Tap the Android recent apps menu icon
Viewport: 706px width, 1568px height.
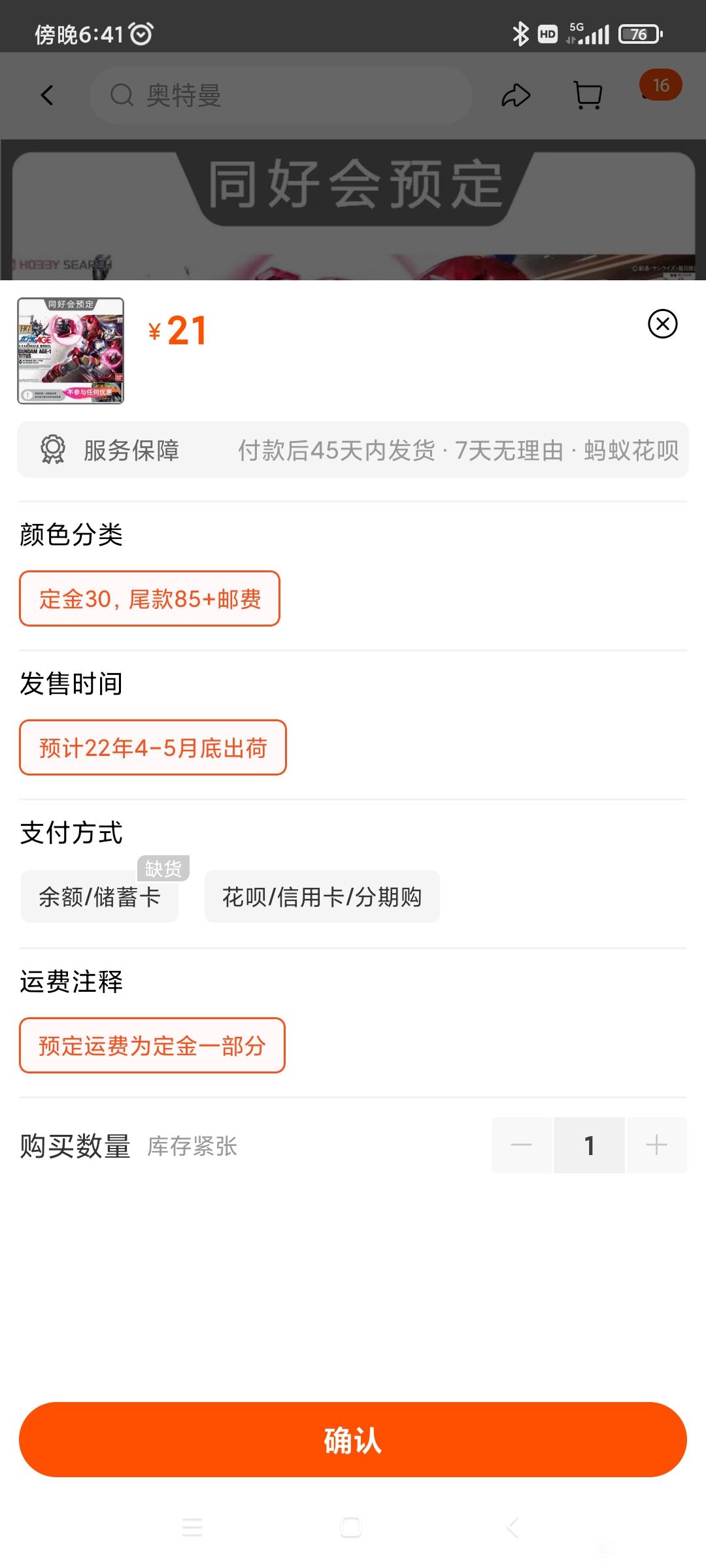coord(192,1527)
